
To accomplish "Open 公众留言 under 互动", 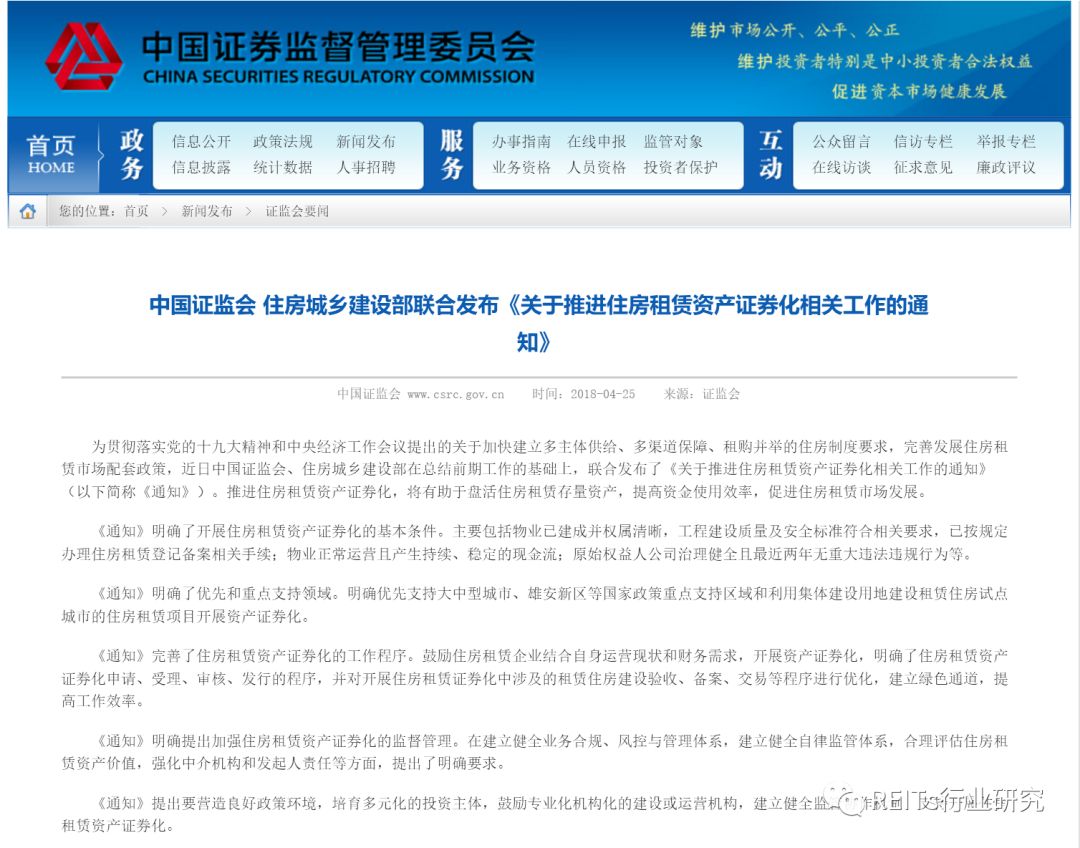I will point(841,142).
